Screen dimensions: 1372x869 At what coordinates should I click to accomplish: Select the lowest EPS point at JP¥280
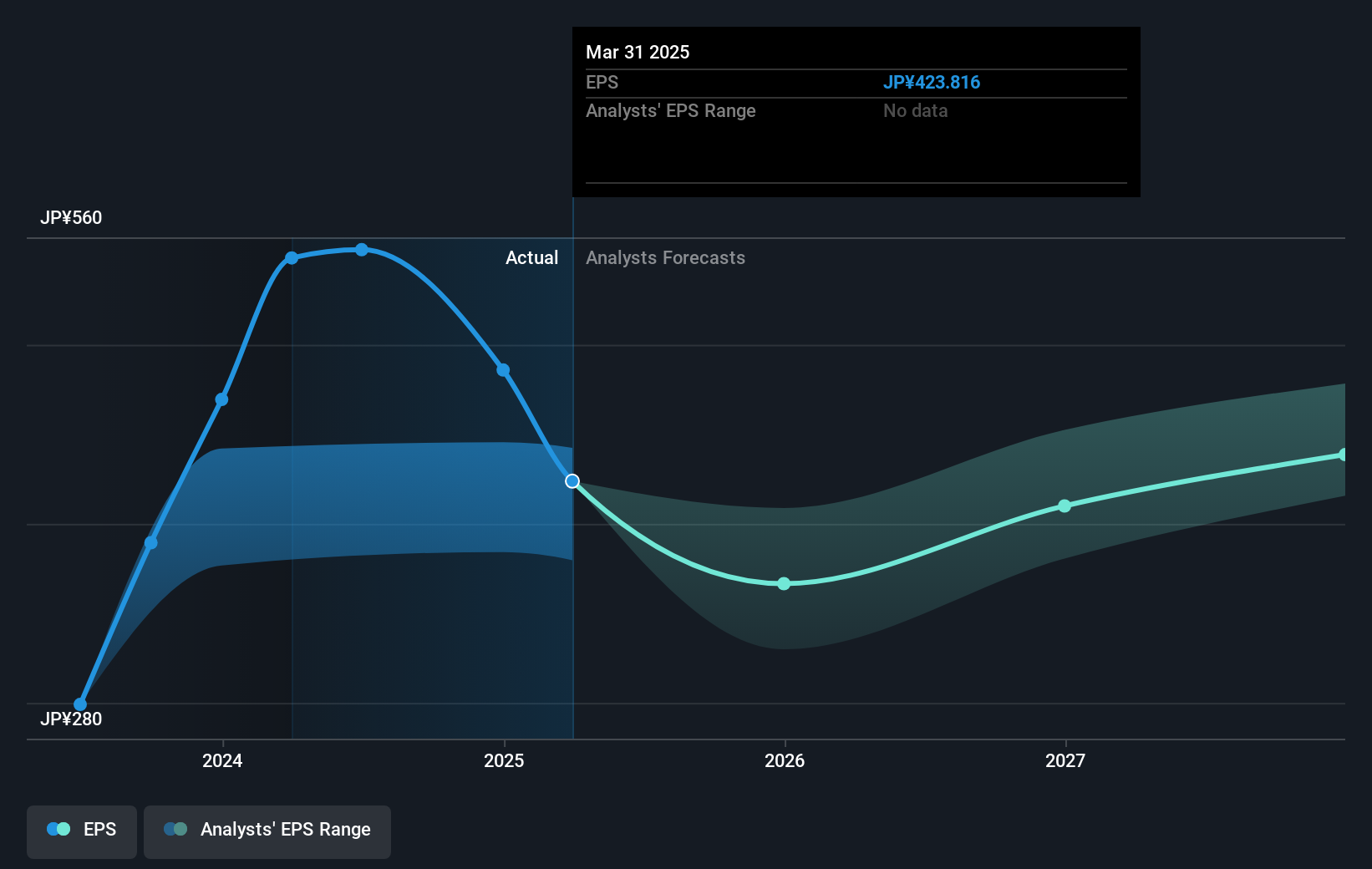pyautogui.click(x=80, y=704)
